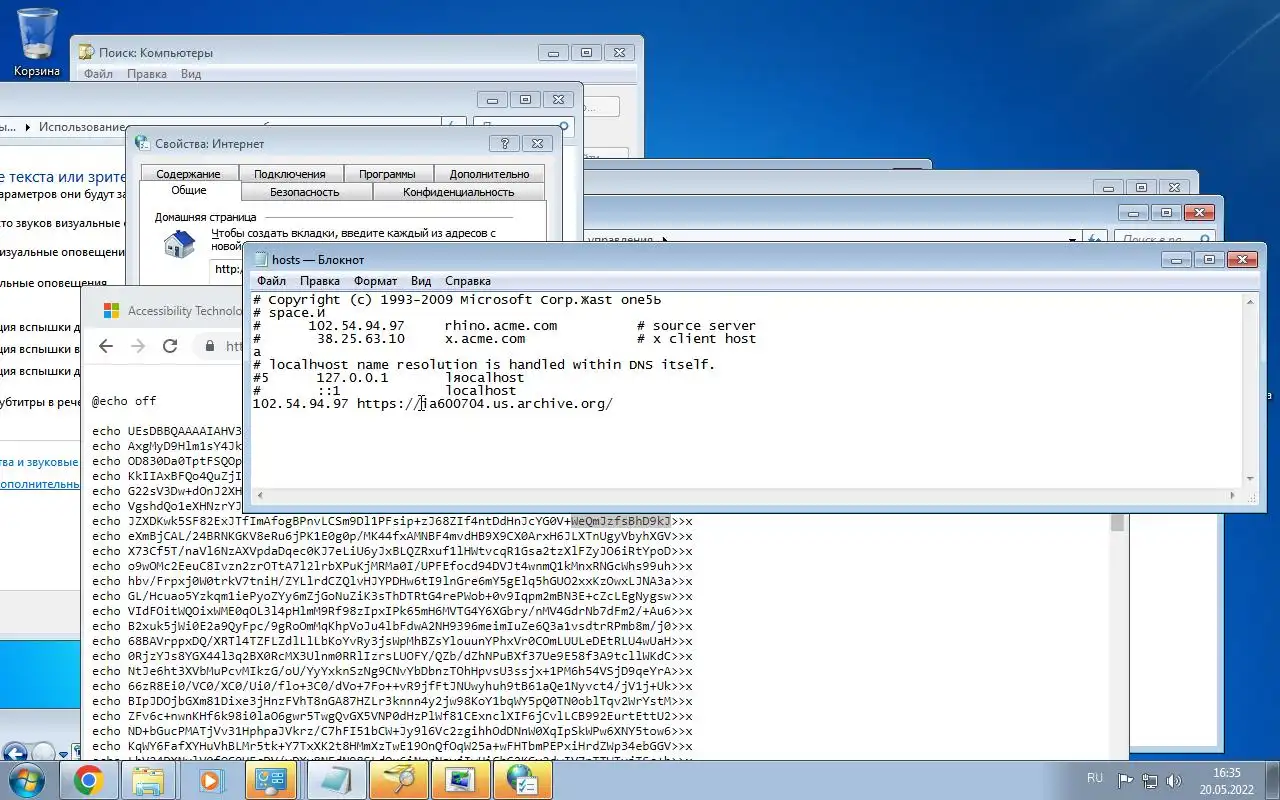Click Notepad horizontal scrollbar left arrow
This screenshot has width=1280, height=800.
[260, 495]
